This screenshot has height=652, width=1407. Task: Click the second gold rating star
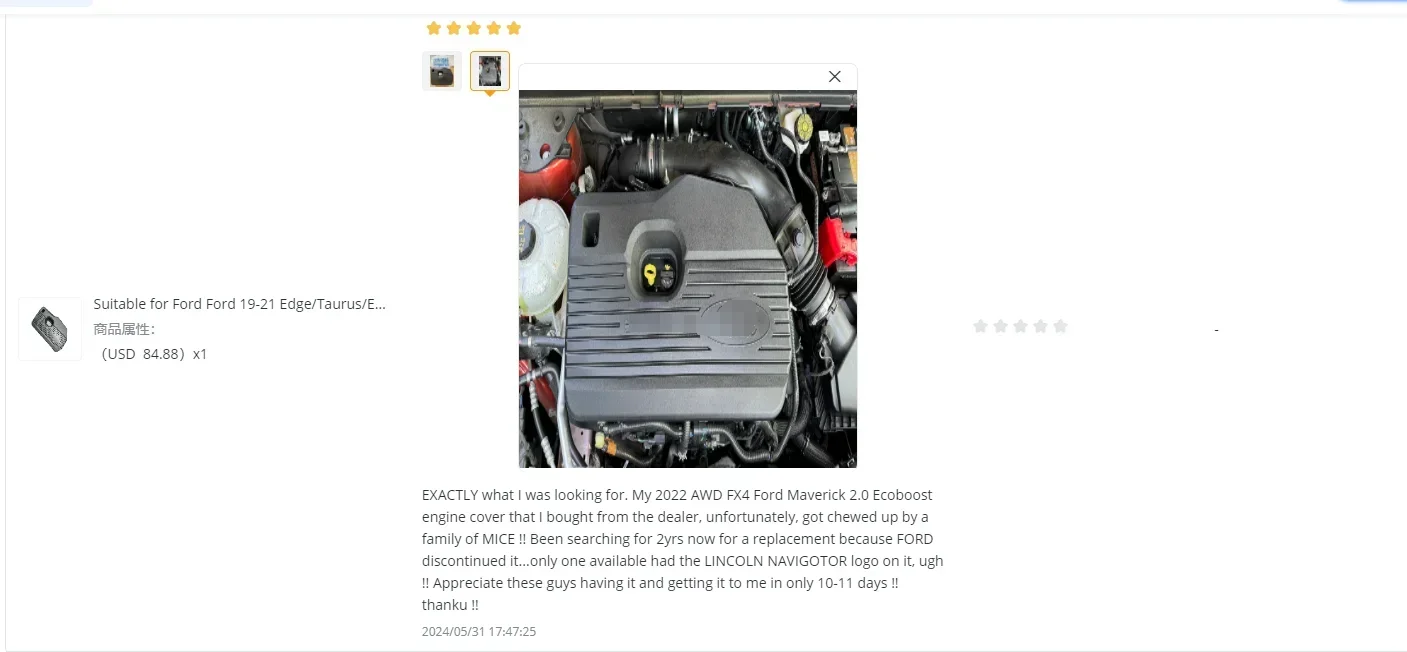point(453,28)
